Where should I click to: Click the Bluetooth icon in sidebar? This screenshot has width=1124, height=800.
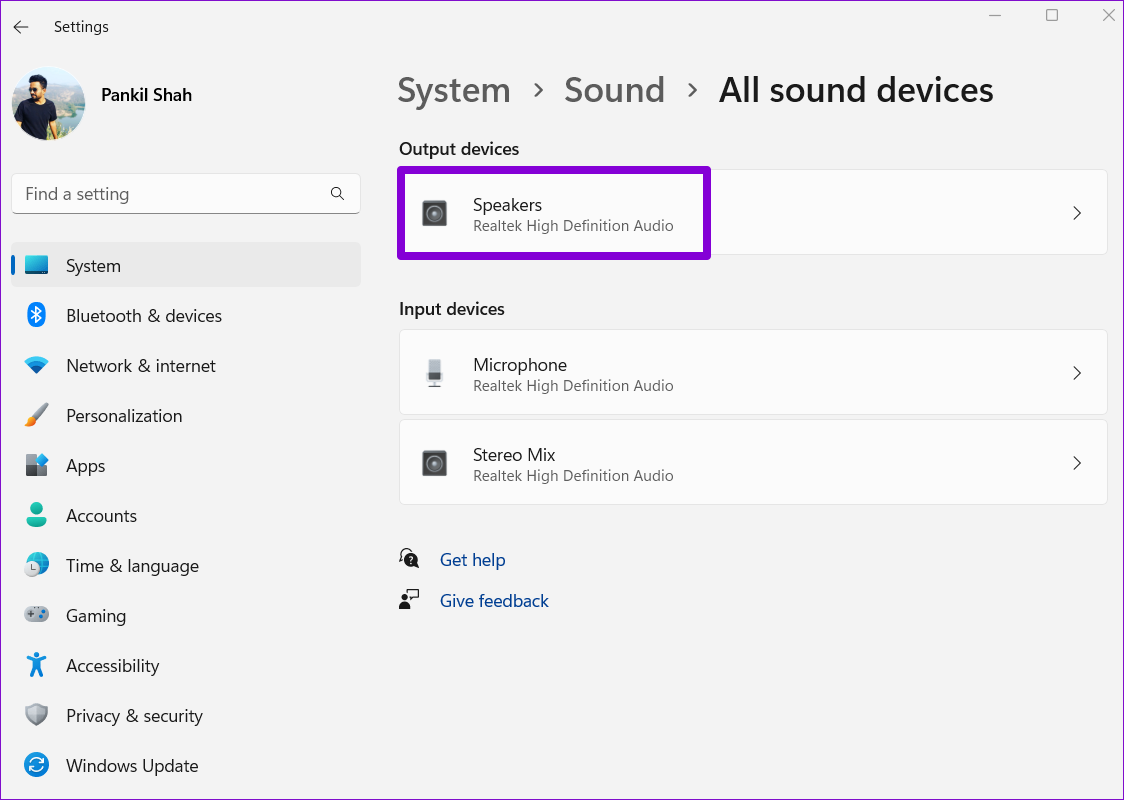point(37,315)
